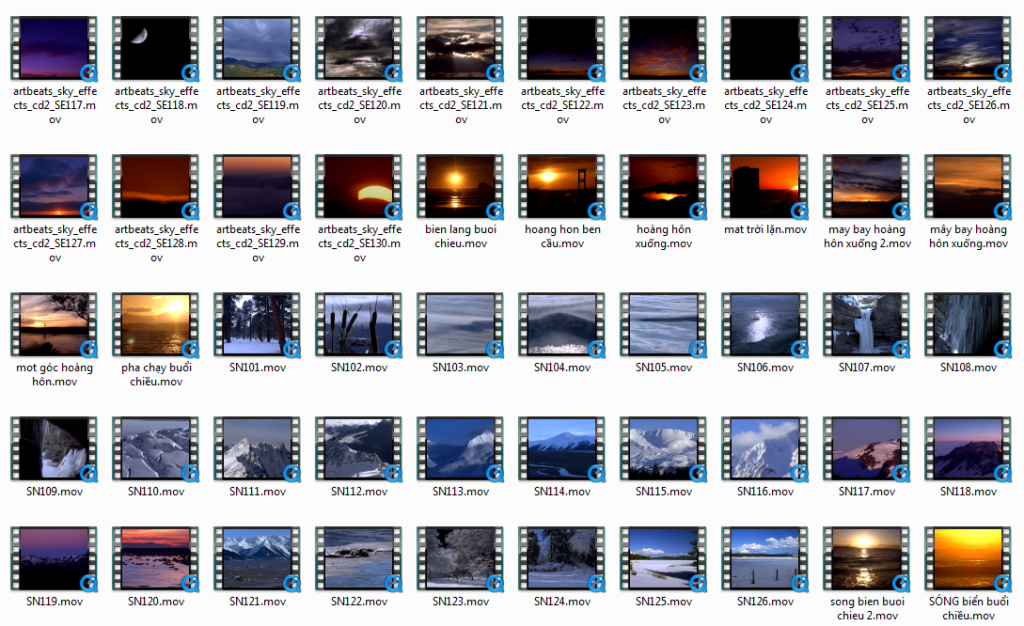Select the SN102.mov cattails video icon
Screen dimensions: 1024x626
pos(358,324)
